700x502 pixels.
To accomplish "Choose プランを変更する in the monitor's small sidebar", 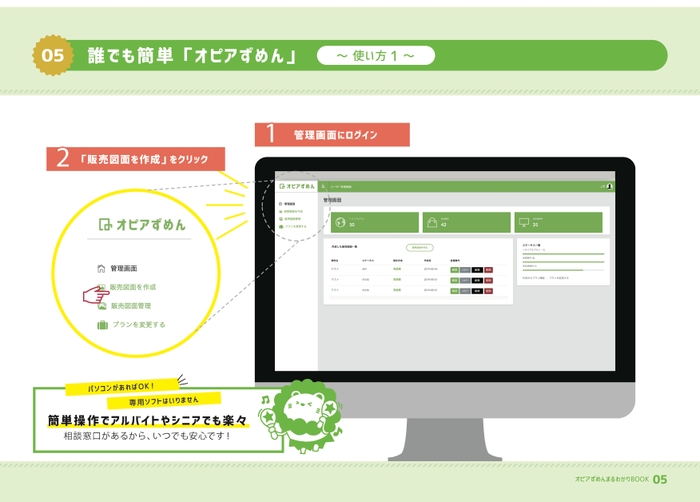I will (x=293, y=226).
